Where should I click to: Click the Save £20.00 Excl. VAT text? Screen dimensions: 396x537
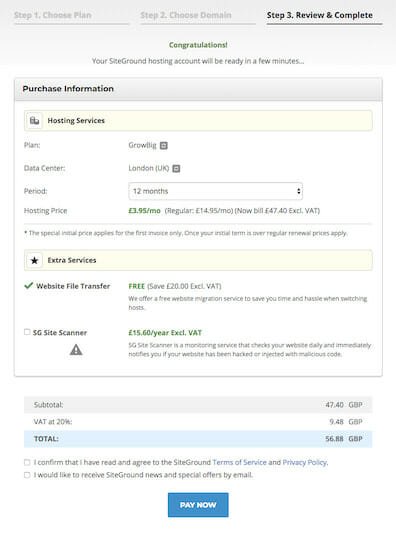click(x=184, y=286)
